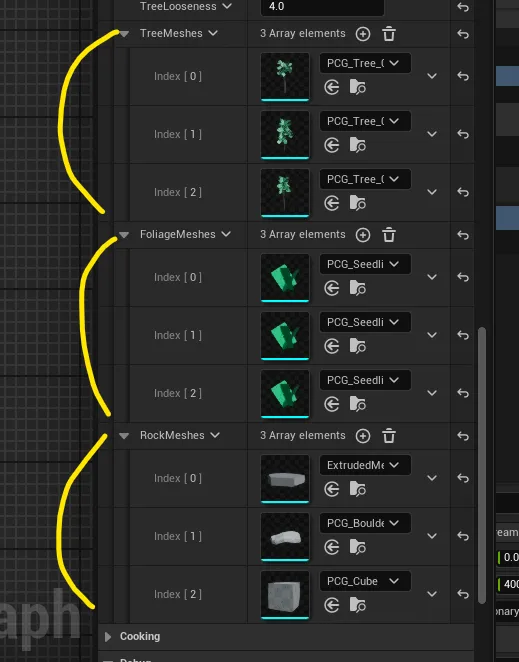Open element options for FoliageMeshes Index 2

(432, 393)
